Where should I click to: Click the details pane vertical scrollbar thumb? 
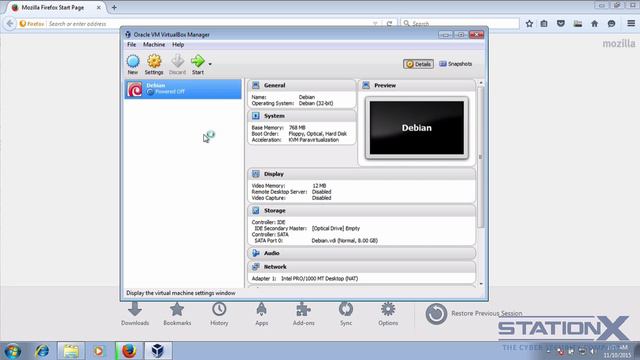(x=481, y=157)
